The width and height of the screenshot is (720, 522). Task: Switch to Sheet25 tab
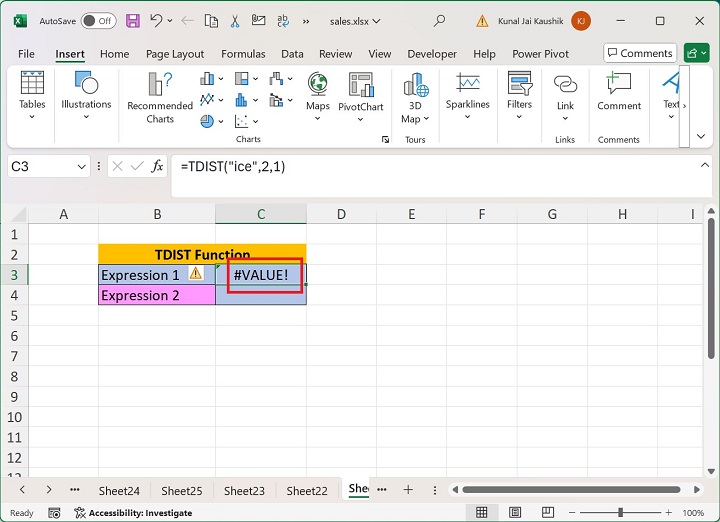click(x=181, y=491)
